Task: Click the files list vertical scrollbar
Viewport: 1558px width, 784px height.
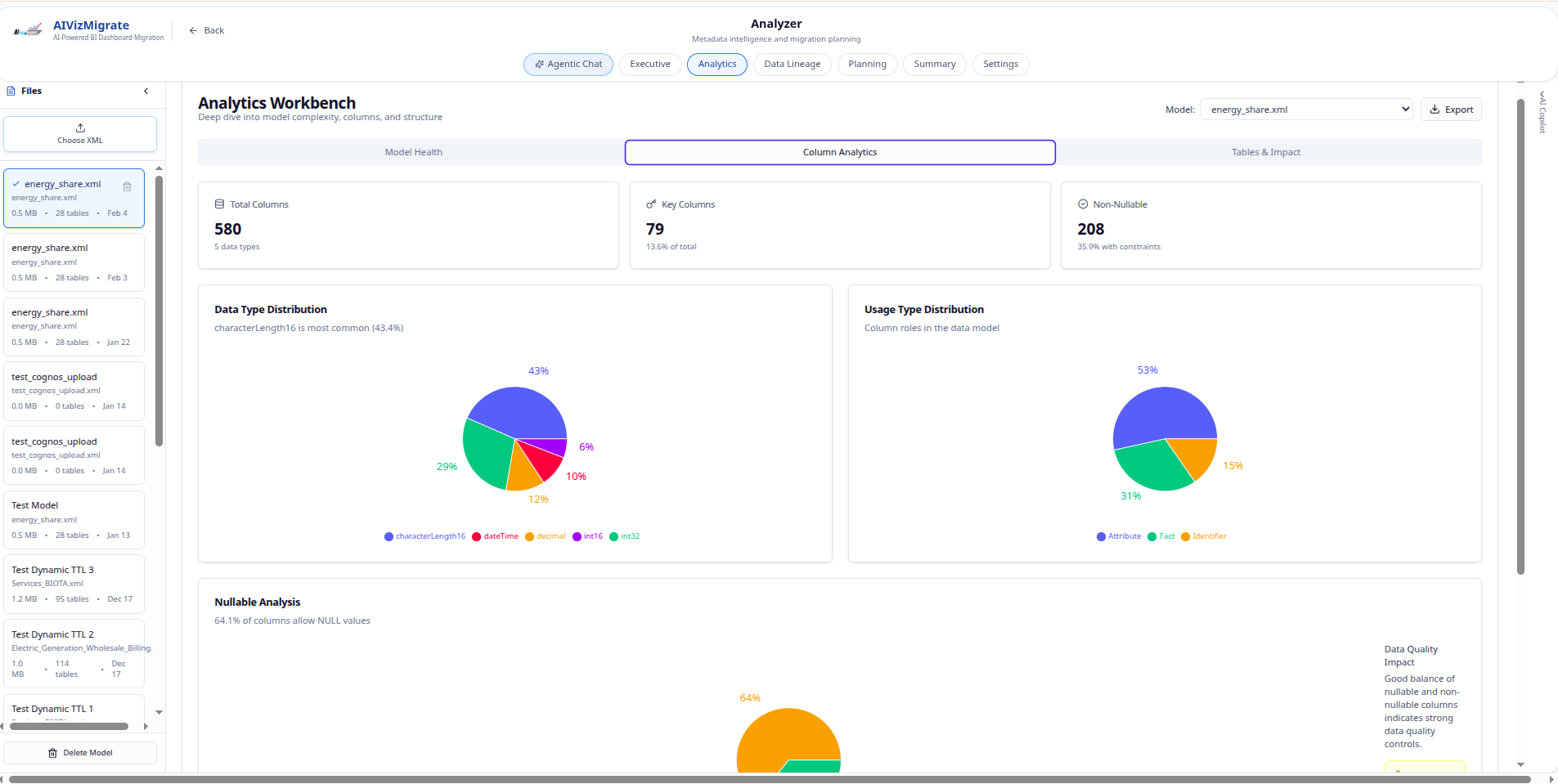Action: 159,311
